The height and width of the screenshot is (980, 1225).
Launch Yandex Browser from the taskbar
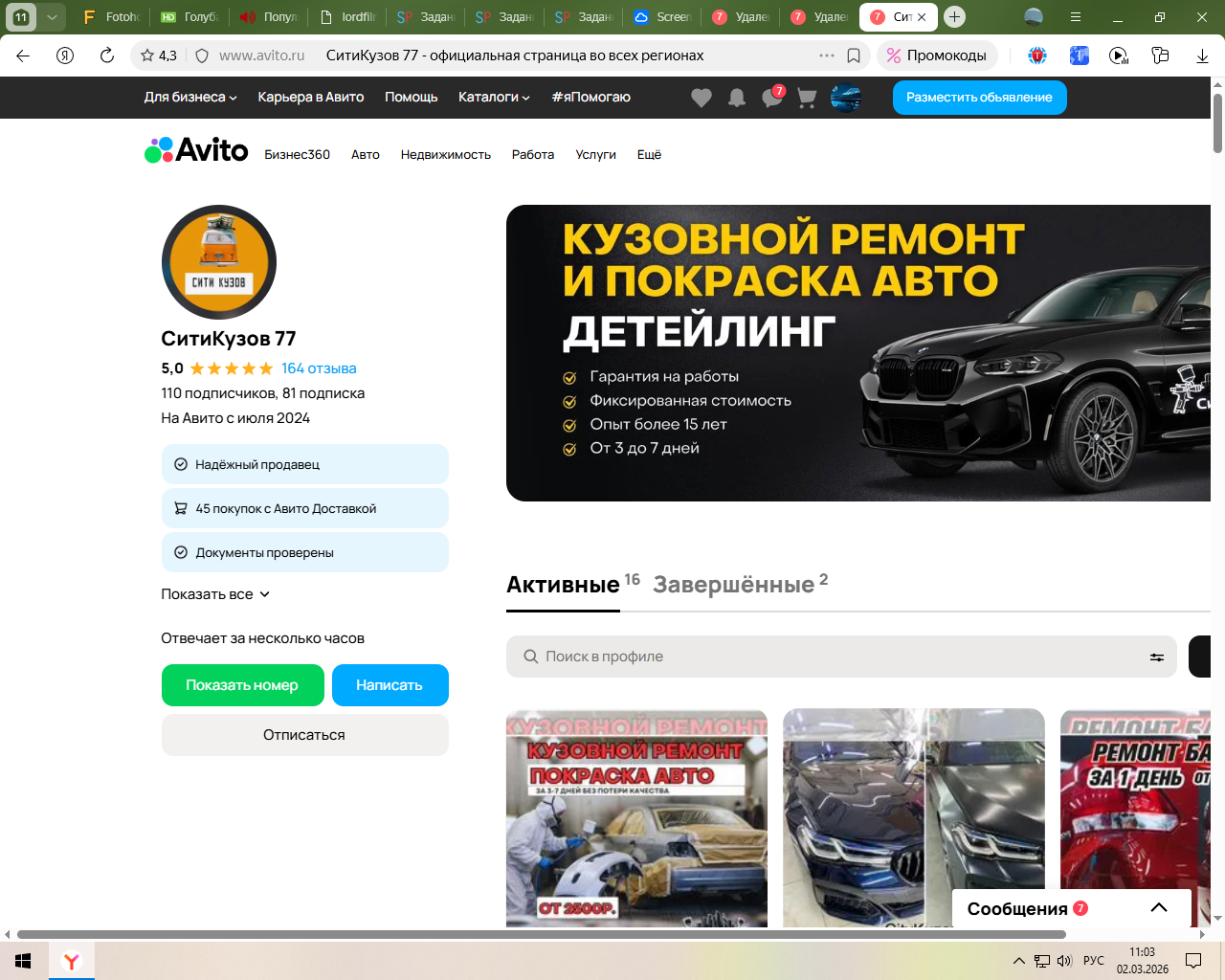click(72, 961)
